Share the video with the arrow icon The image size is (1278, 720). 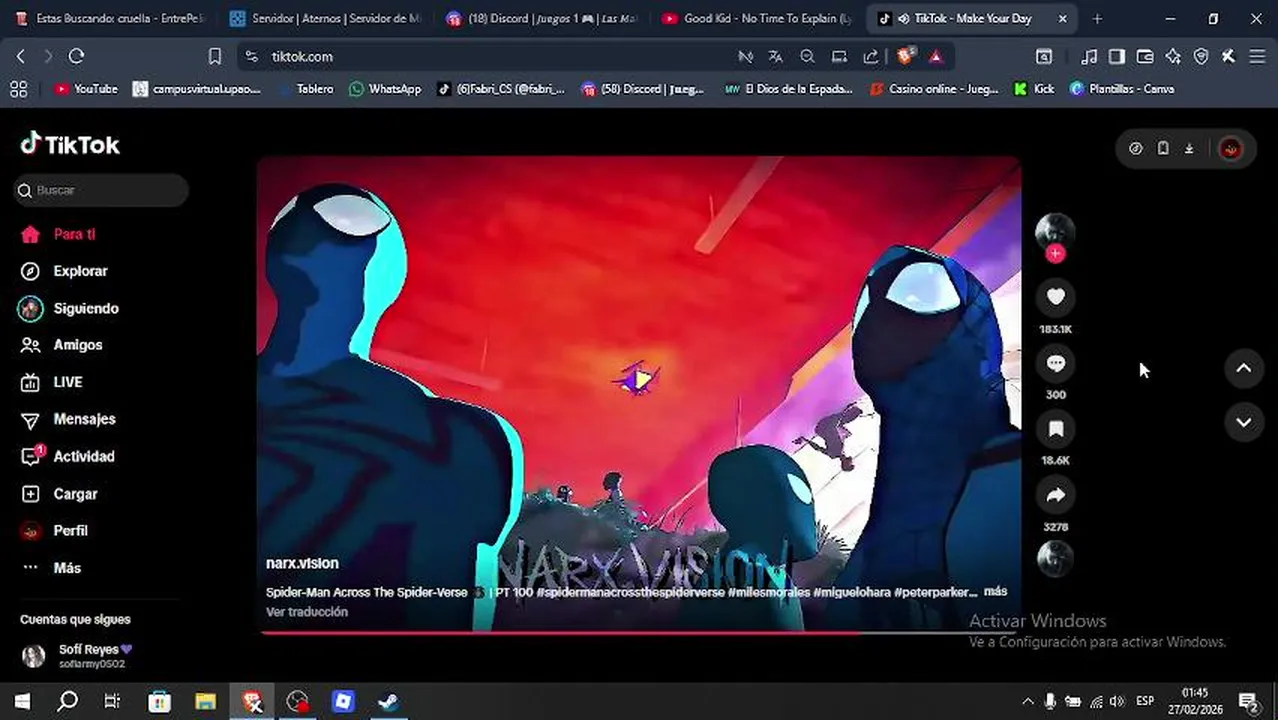(x=1055, y=495)
